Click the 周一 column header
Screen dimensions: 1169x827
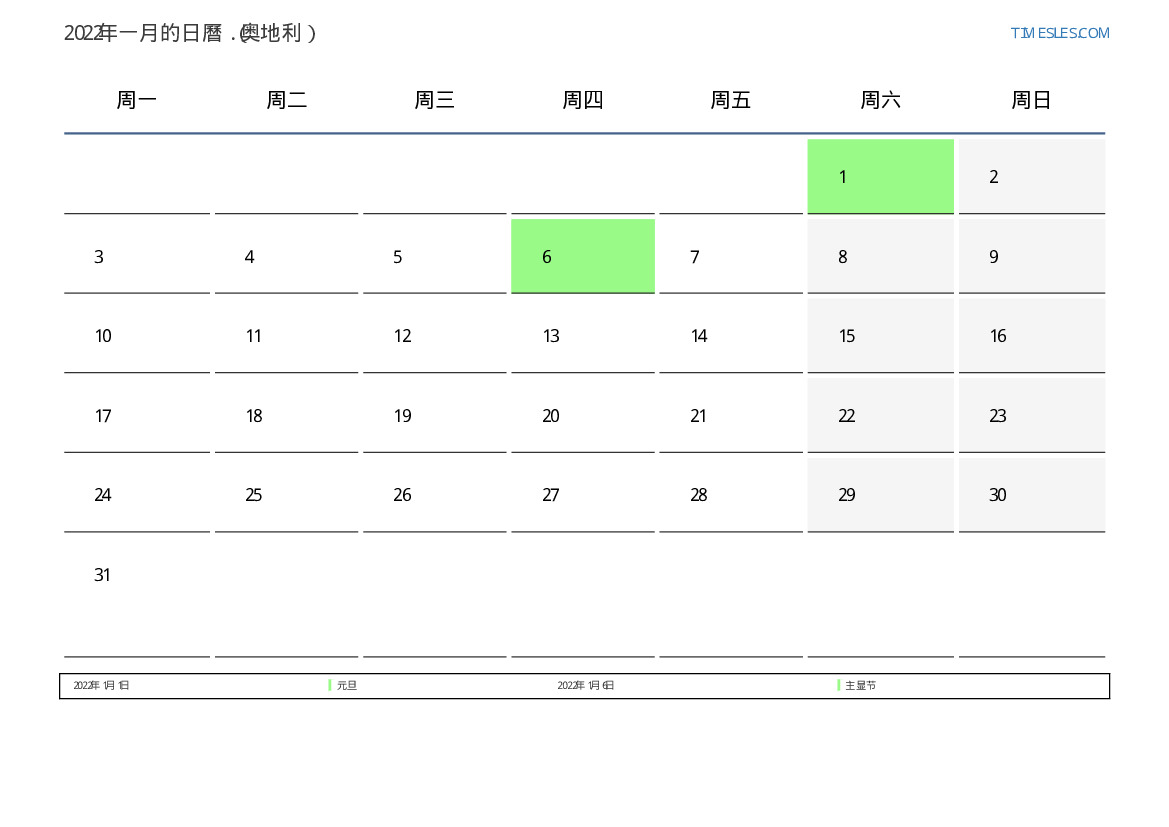pos(137,100)
